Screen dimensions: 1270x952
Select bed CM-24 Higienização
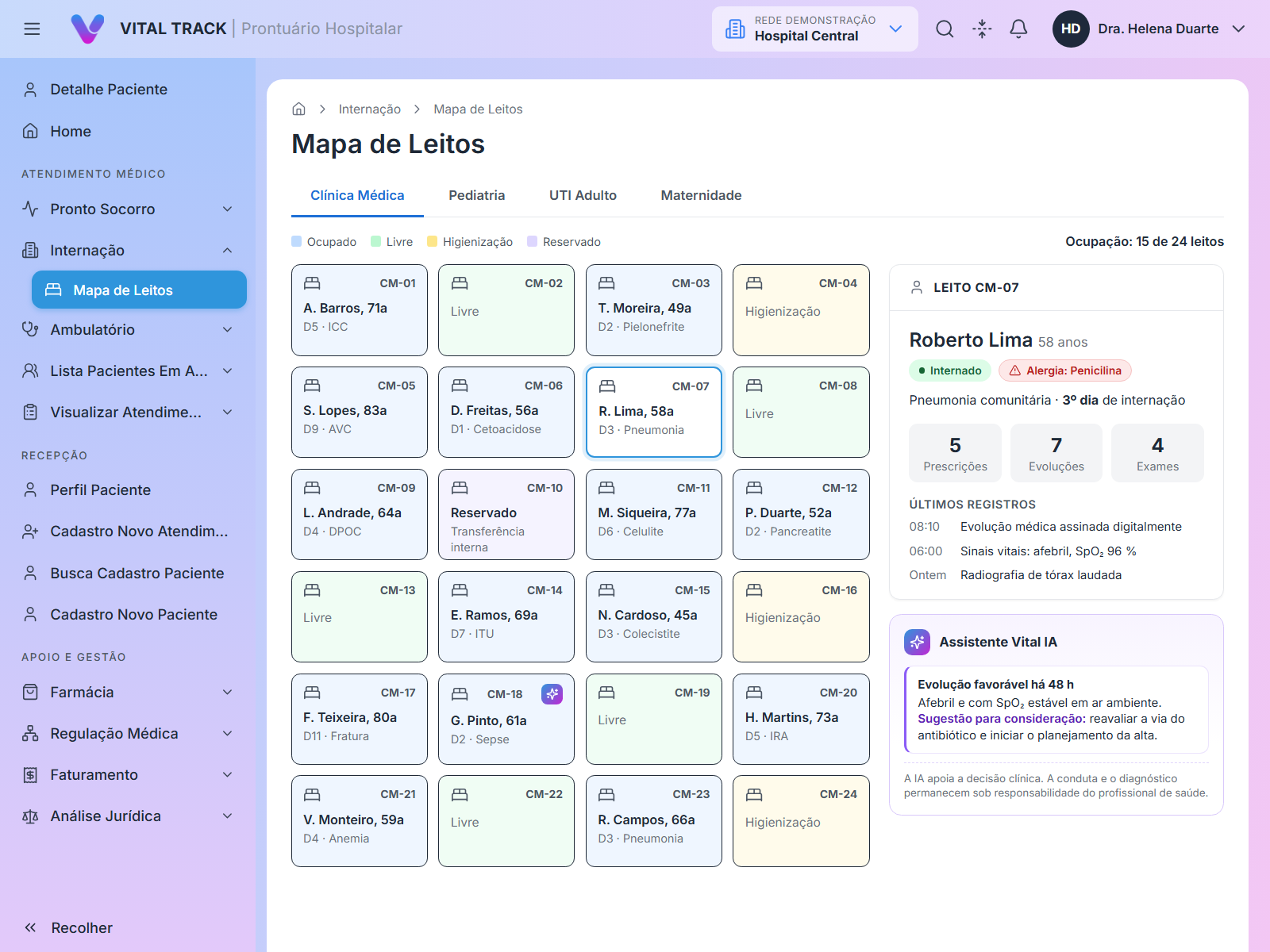801,821
